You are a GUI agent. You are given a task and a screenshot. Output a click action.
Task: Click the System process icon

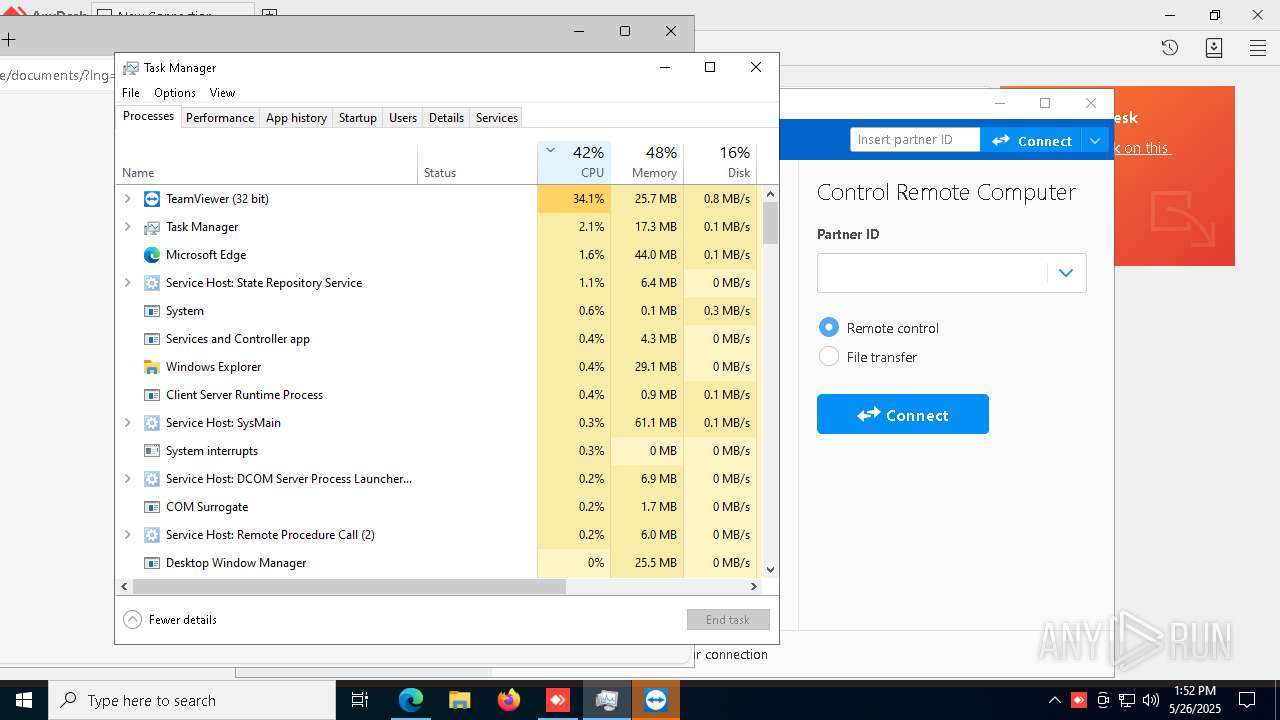click(x=152, y=311)
